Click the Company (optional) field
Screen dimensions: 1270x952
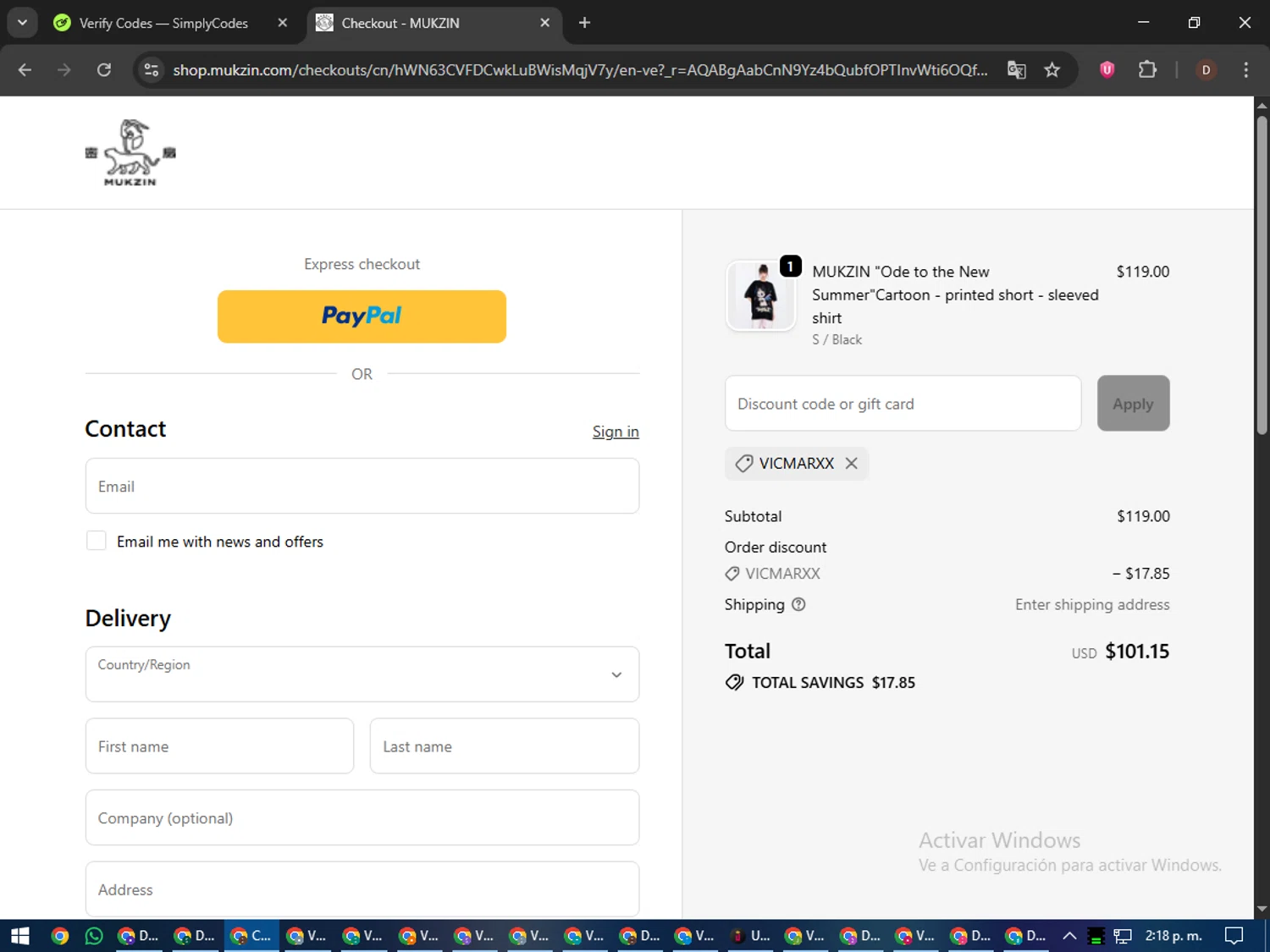click(362, 817)
